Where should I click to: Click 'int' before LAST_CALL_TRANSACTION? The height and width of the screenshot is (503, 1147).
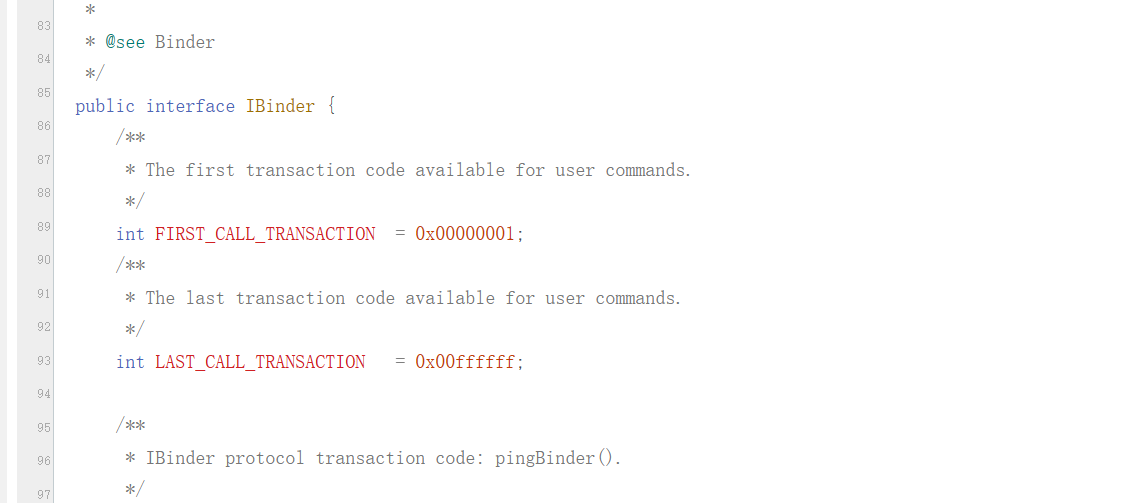(x=130, y=362)
